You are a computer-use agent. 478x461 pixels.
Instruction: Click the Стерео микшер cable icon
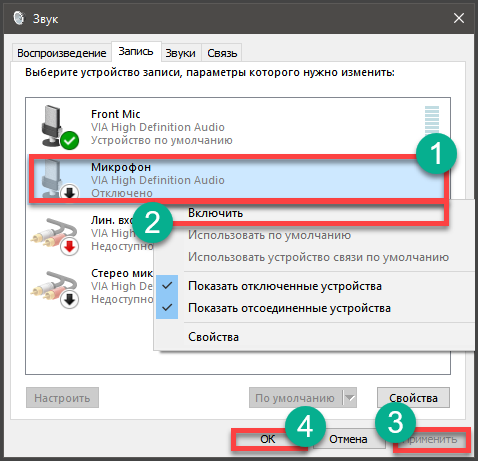[x=55, y=289]
